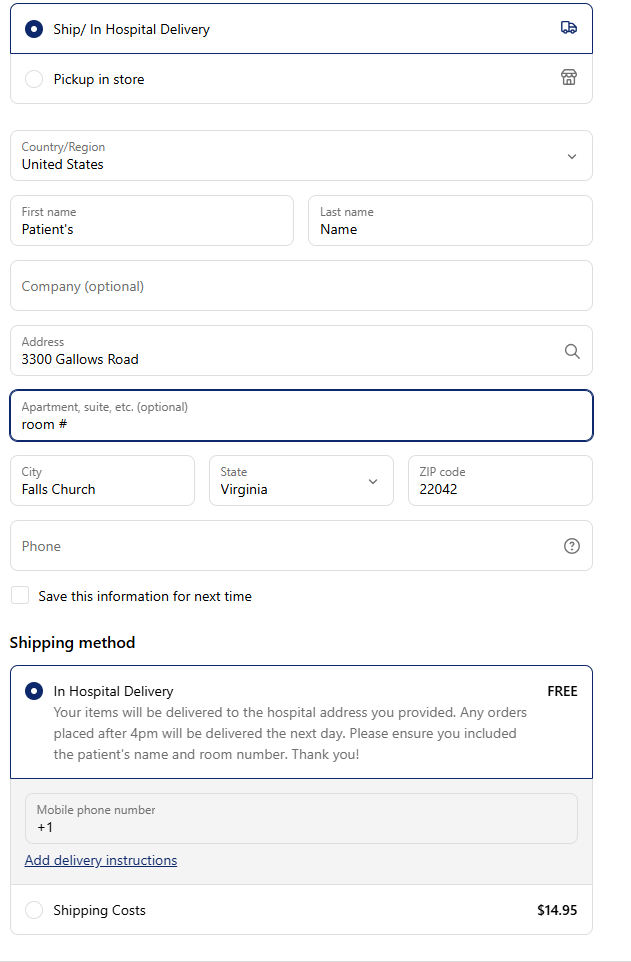Image resolution: width=631 pixels, height=962 pixels.
Task: Select Ship/In Hospital Delivery option
Action: (x=34, y=29)
